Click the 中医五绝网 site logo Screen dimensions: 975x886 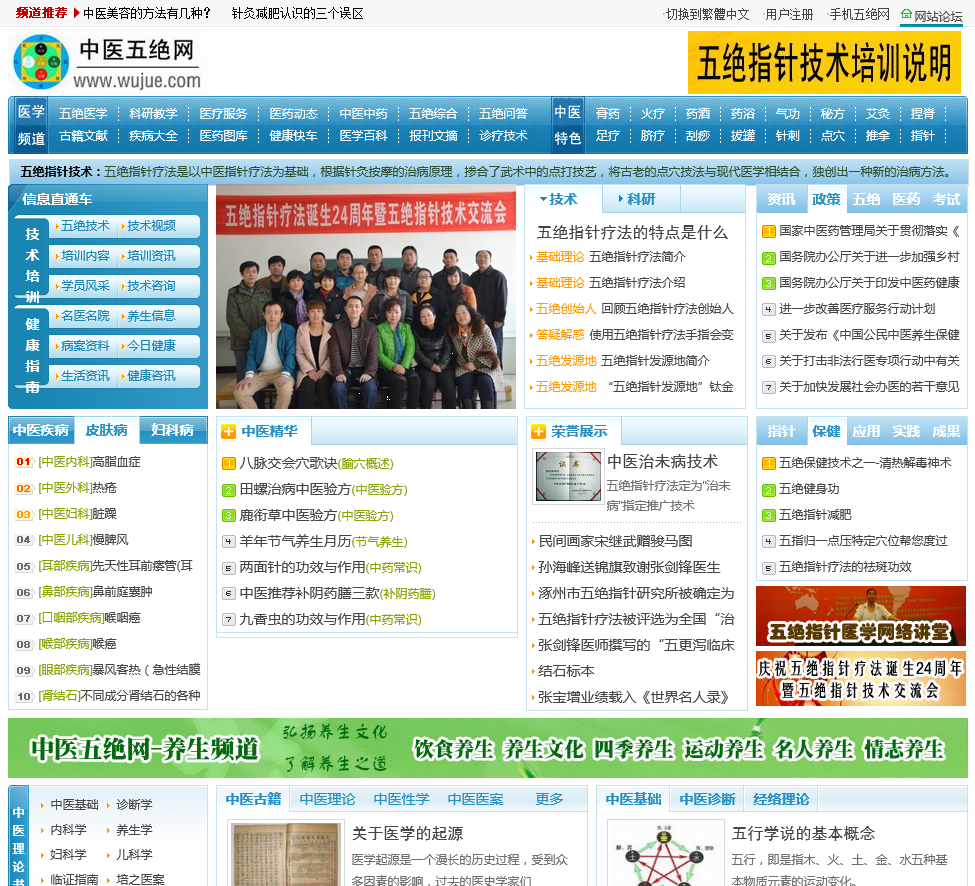108,62
